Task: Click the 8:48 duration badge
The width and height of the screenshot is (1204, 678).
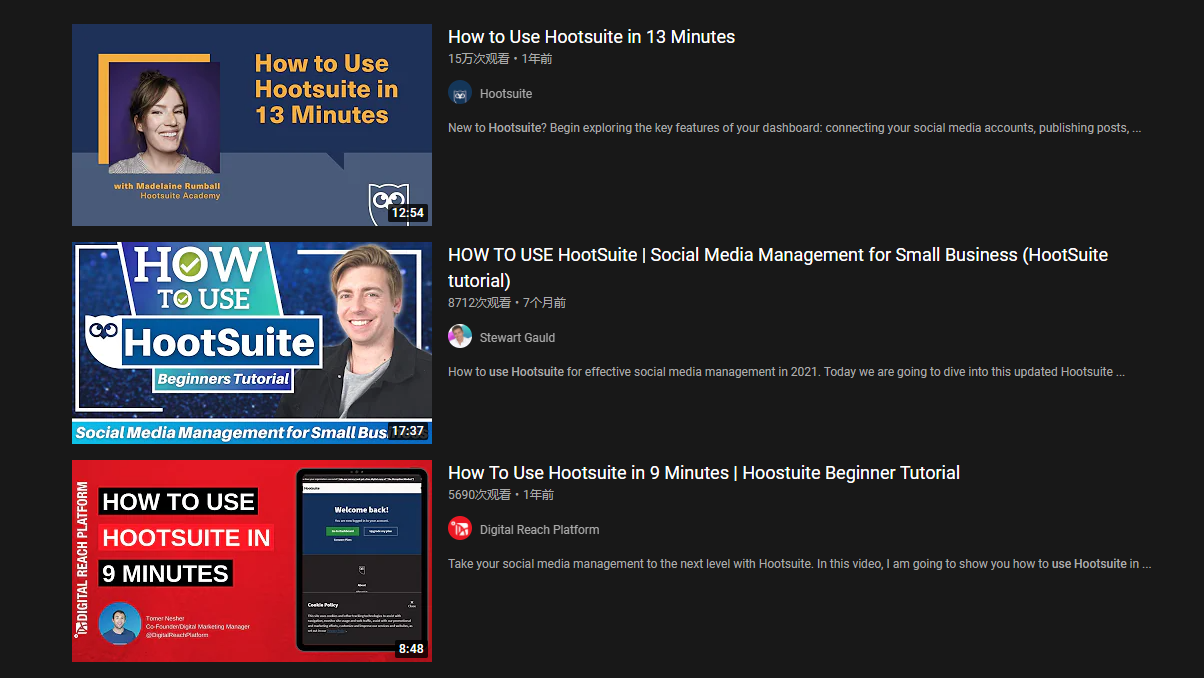Action: [410, 649]
